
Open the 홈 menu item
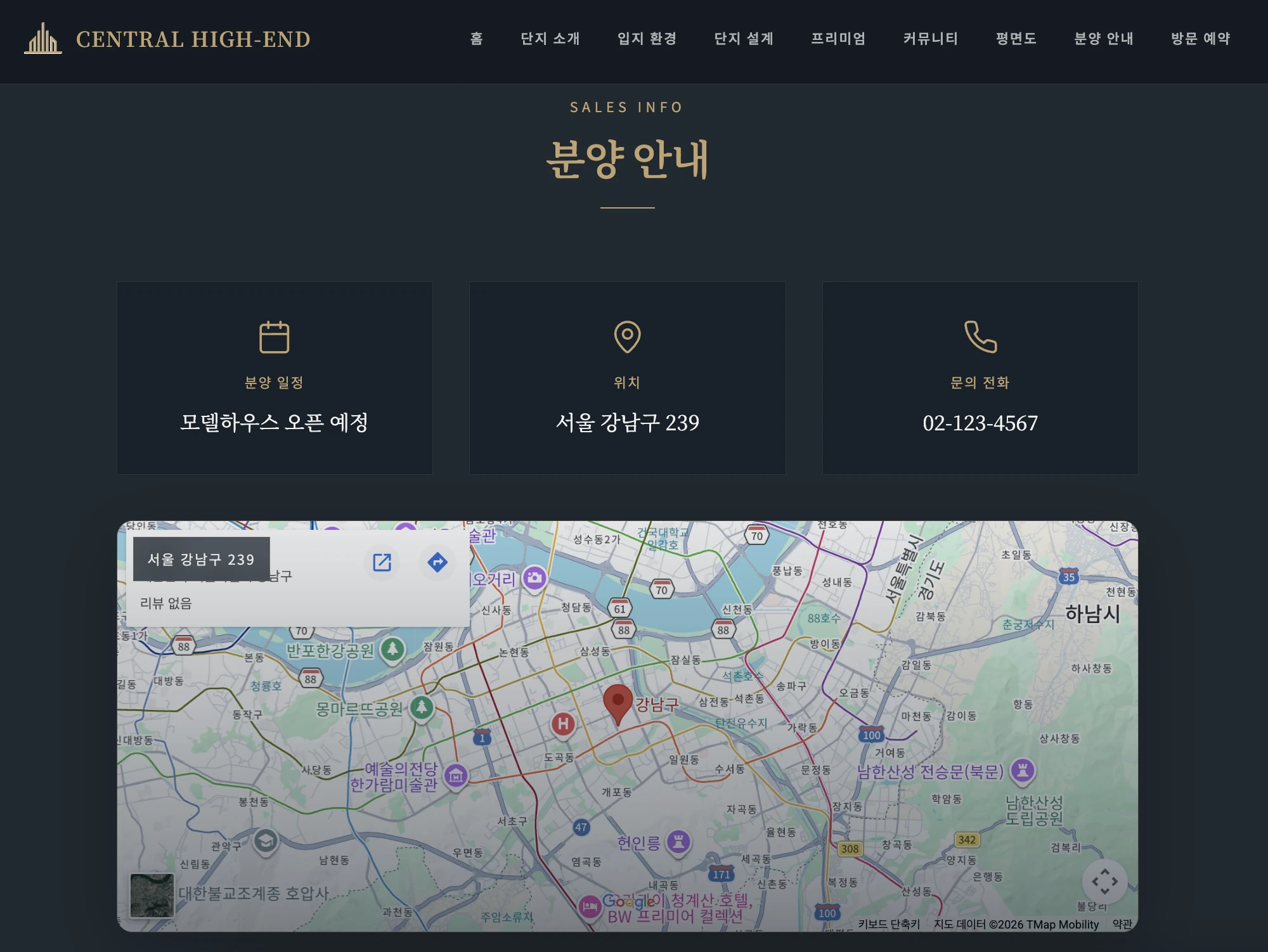tap(477, 39)
